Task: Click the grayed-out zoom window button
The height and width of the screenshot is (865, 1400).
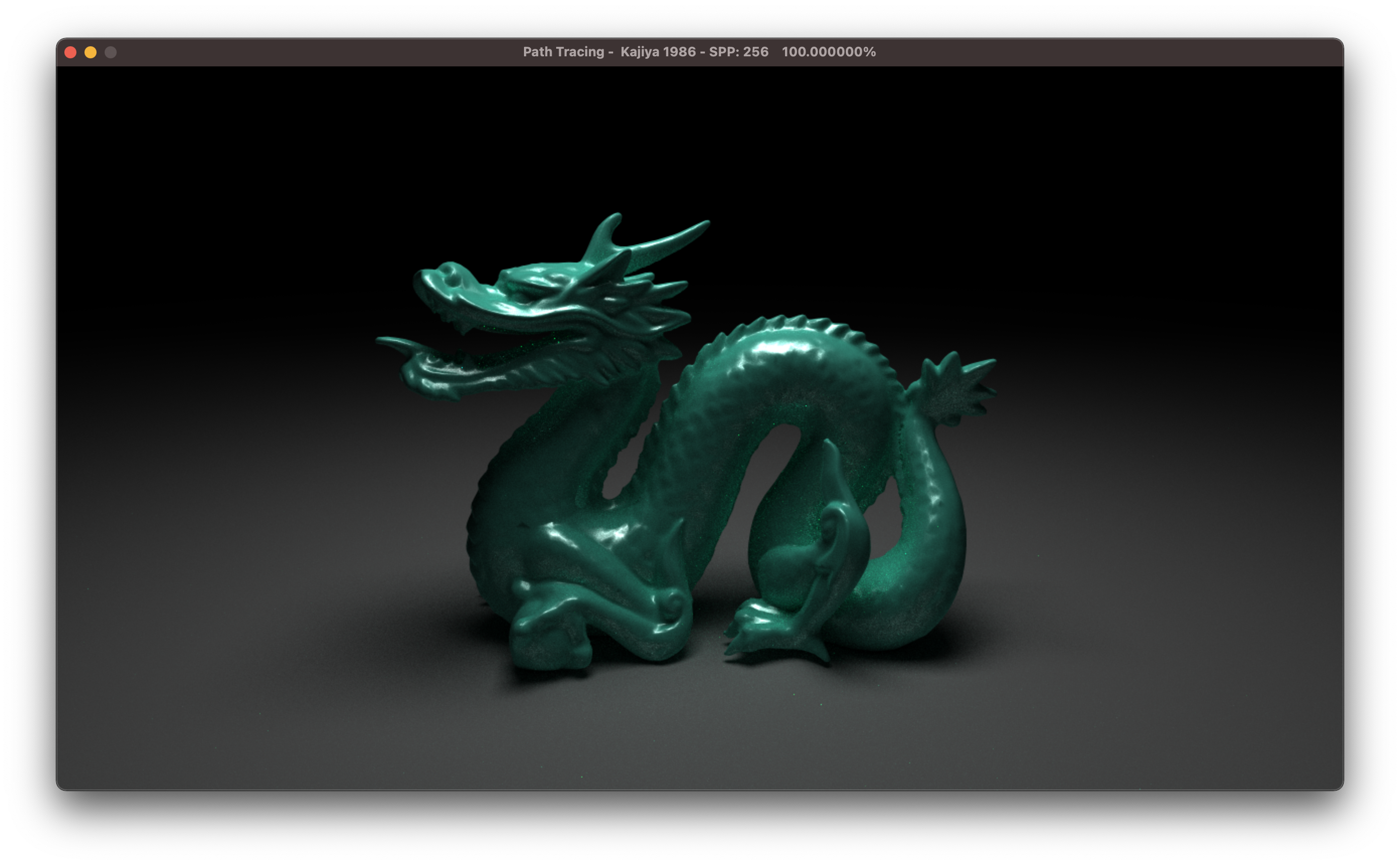Action: point(110,53)
